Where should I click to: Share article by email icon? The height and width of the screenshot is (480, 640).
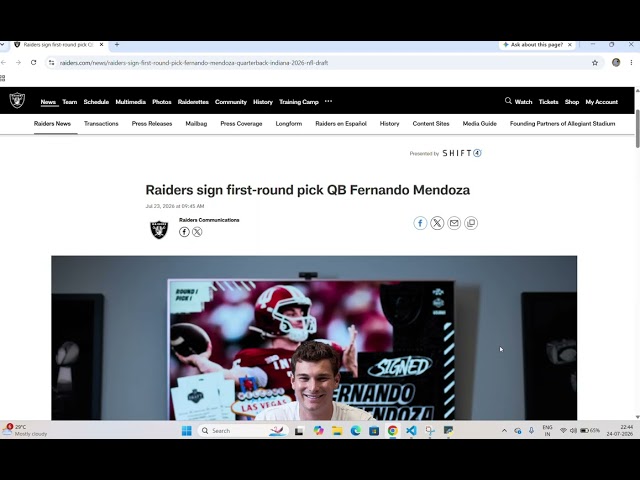pos(454,223)
